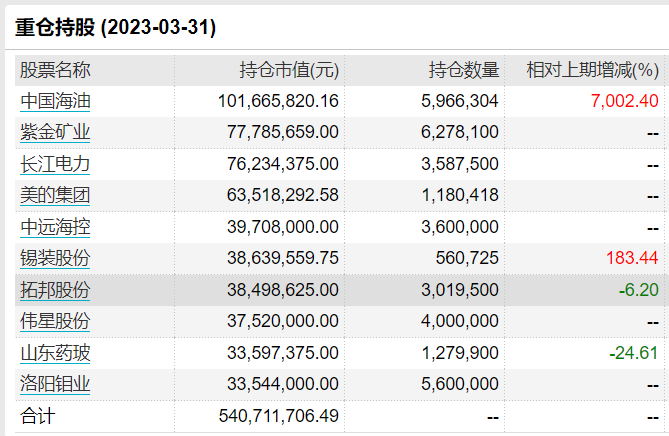Select the 相对上期增减(%) column header
This screenshot has width=669, height=436.
[x=593, y=70]
